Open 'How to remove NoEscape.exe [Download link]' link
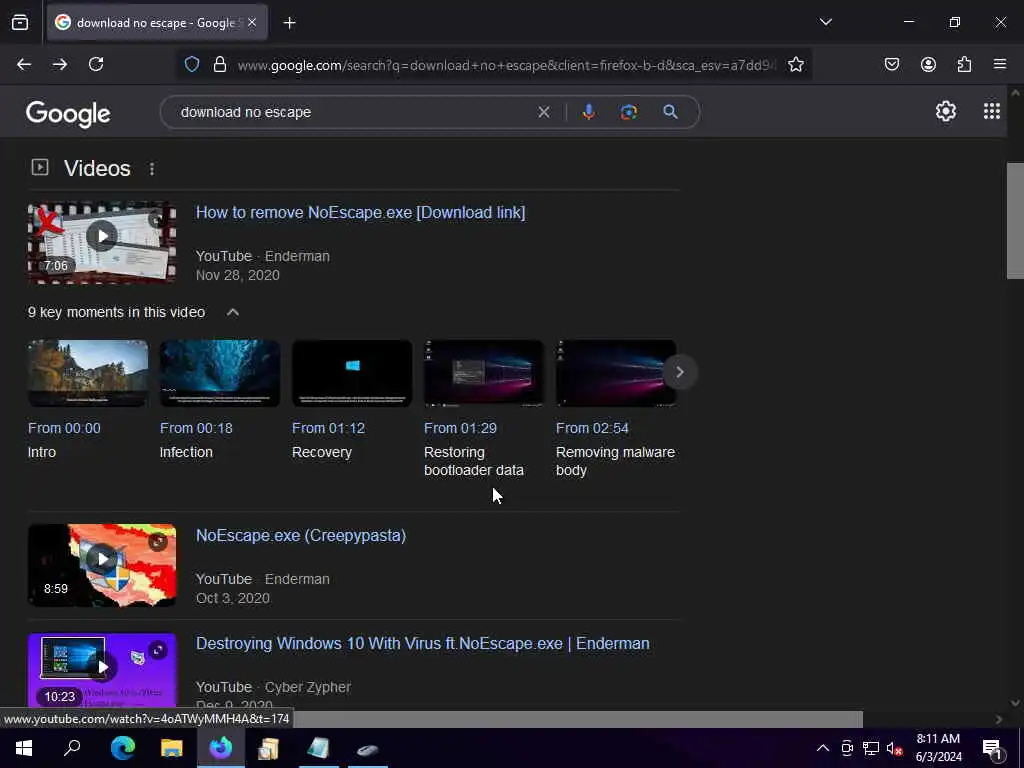 click(360, 213)
